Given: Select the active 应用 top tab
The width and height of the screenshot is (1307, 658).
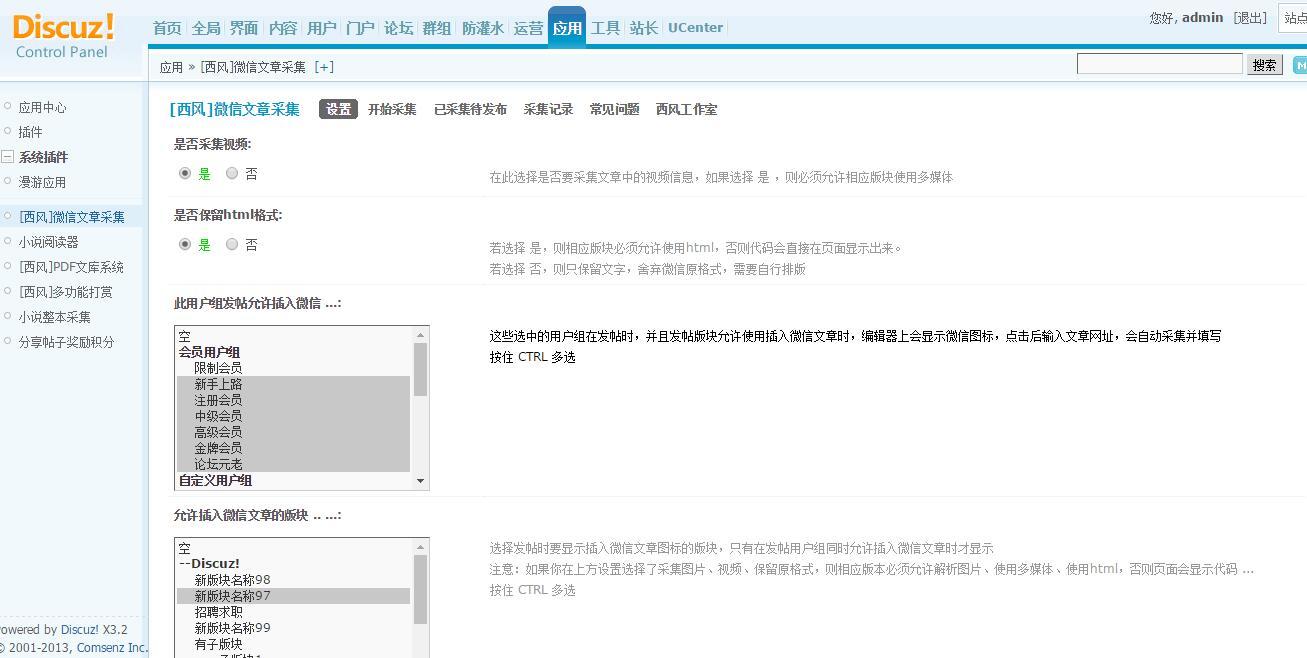Looking at the screenshot, I should (567, 27).
